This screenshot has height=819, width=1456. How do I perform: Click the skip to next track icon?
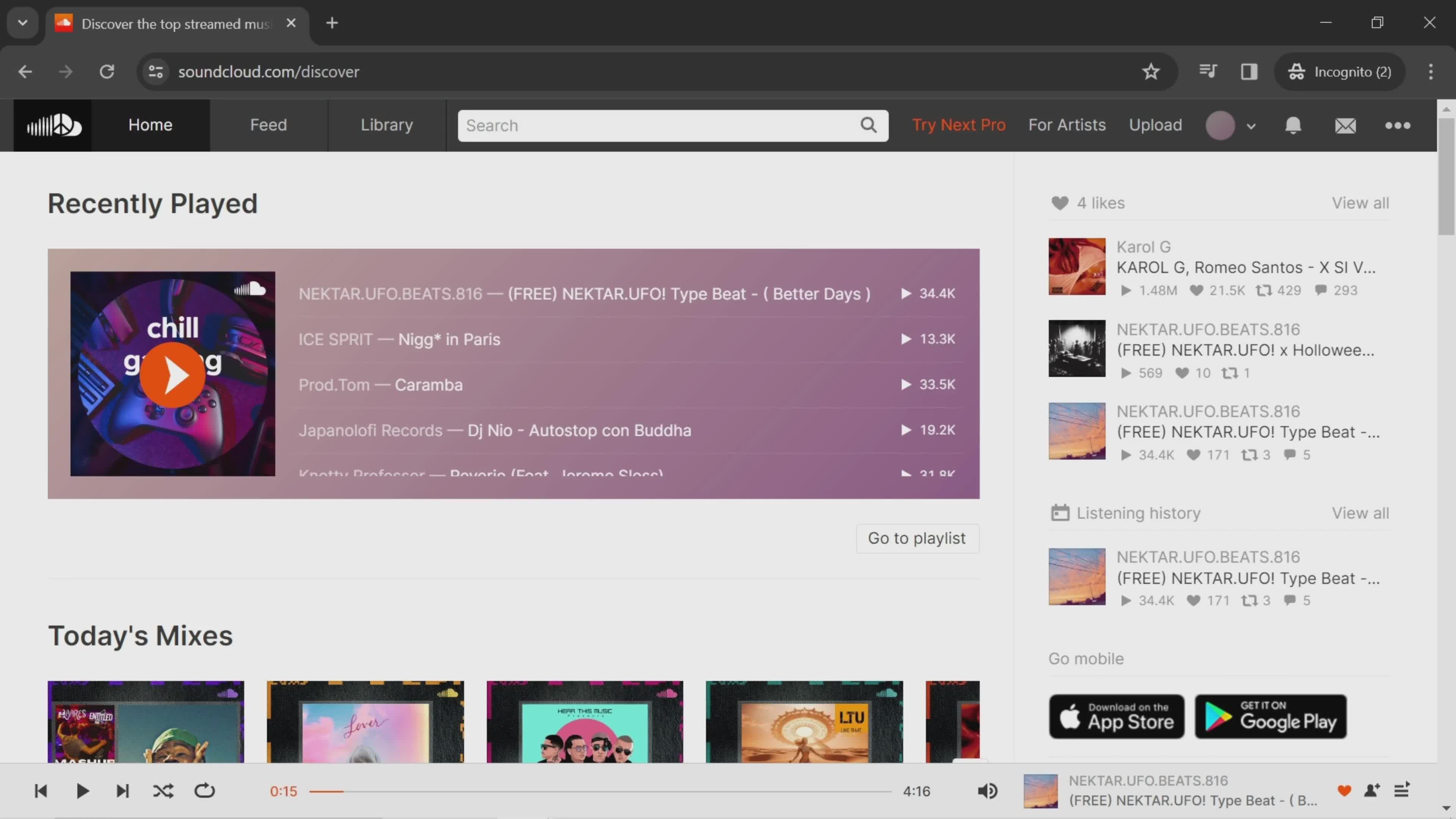pyautogui.click(x=122, y=791)
